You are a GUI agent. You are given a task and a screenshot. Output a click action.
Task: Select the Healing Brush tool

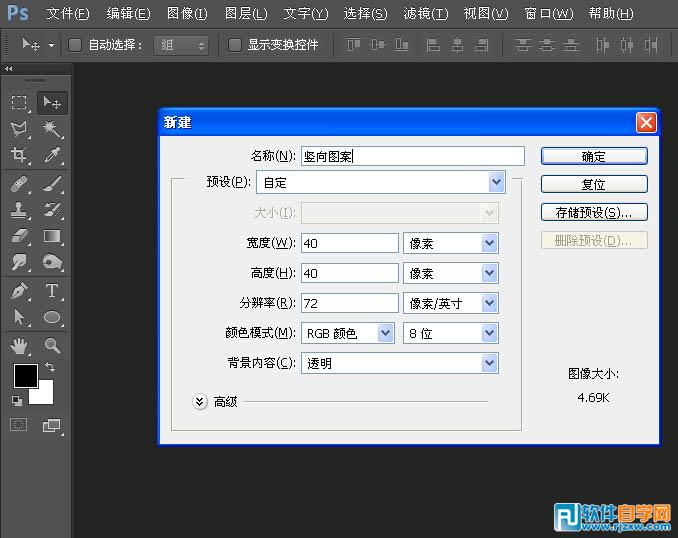19,184
